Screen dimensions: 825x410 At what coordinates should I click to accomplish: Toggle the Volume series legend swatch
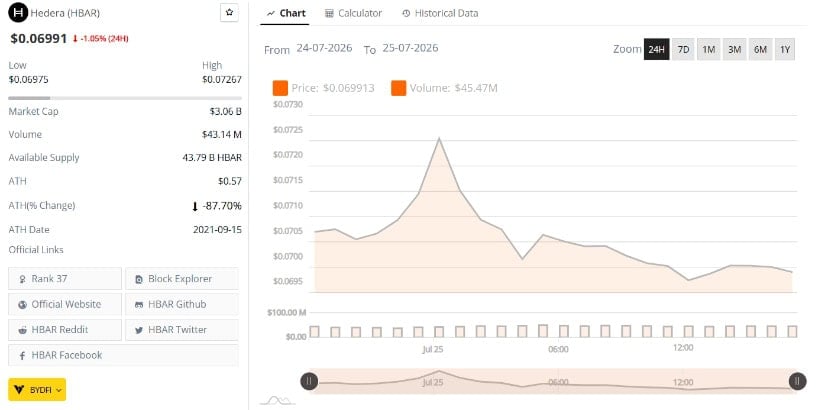pyautogui.click(x=398, y=88)
